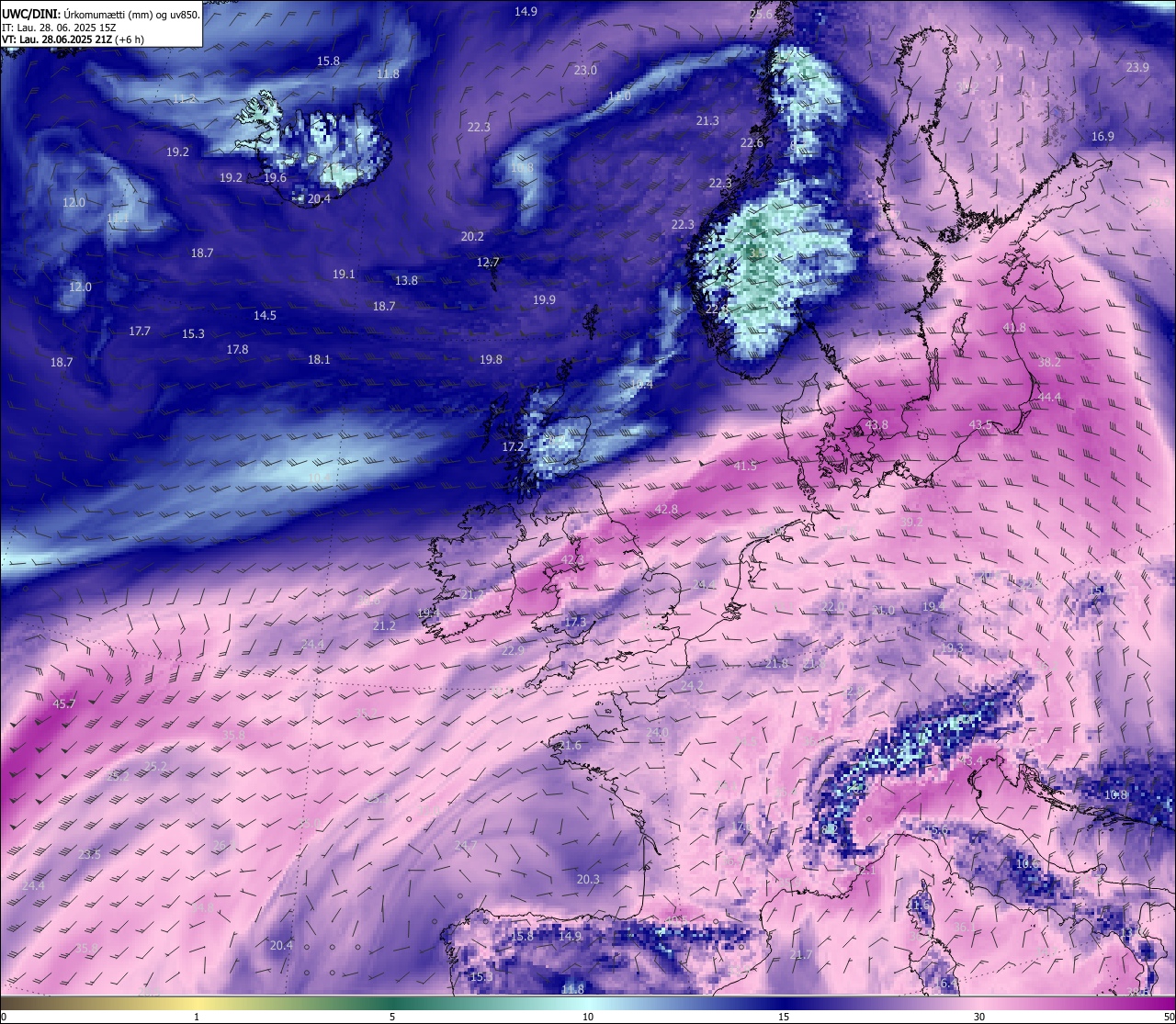Click the 39.2 value label
1176x1024 pixels.
pyautogui.click(x=910, y=522)
